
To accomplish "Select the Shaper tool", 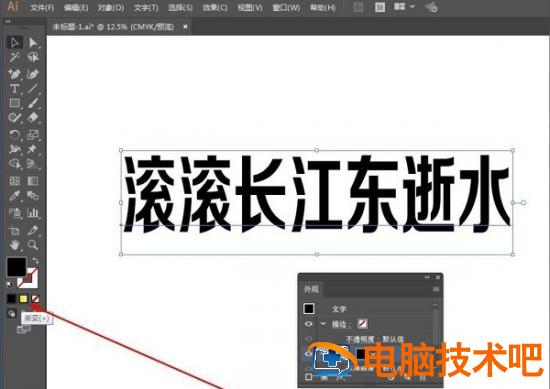I will 14,118.
